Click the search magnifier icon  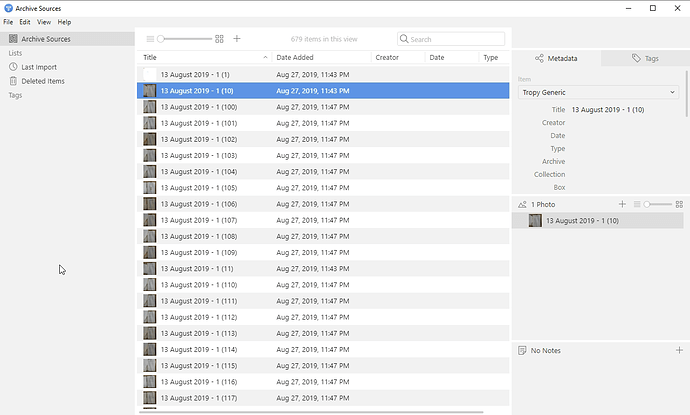[x=404, y=39]
